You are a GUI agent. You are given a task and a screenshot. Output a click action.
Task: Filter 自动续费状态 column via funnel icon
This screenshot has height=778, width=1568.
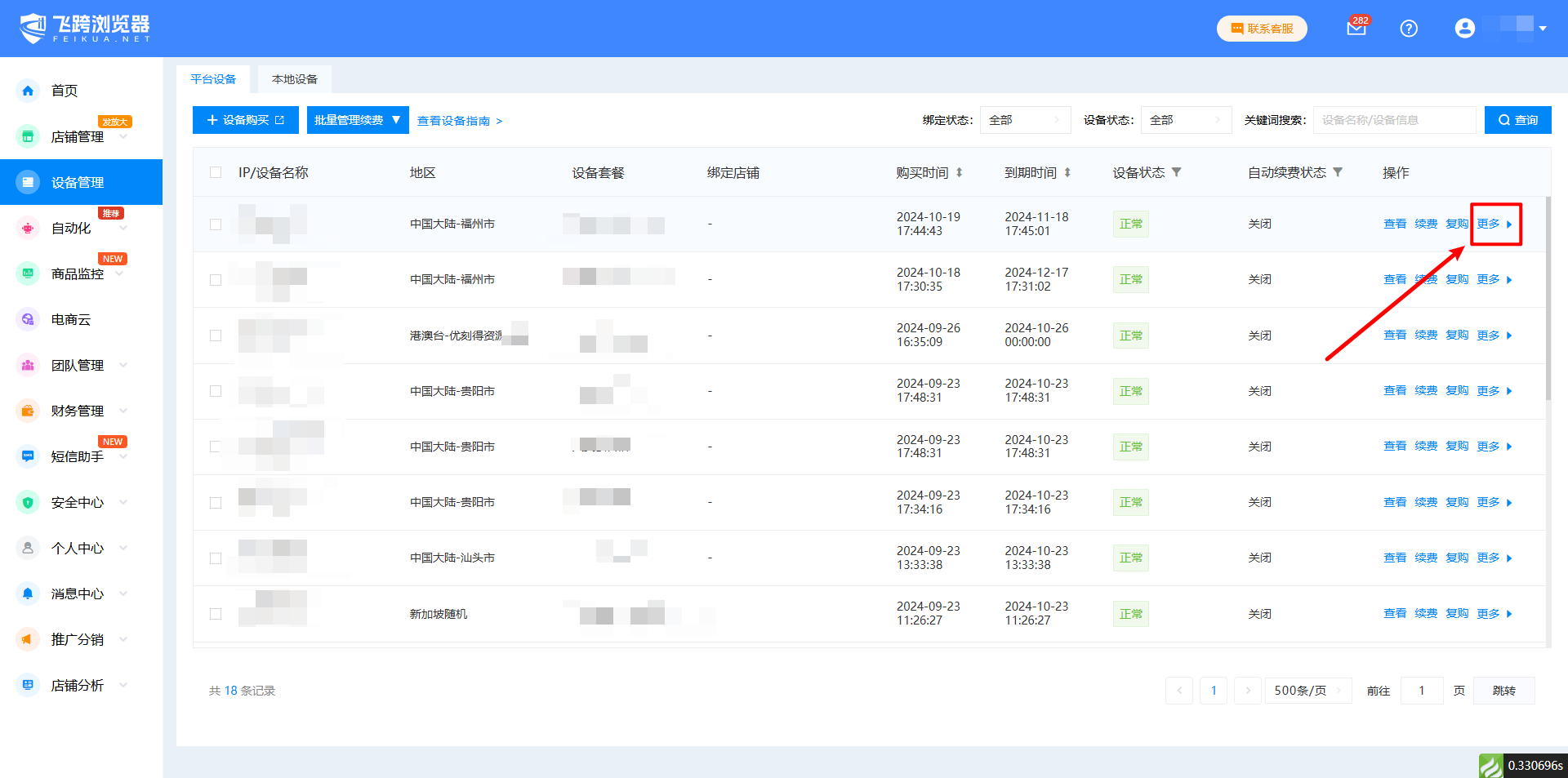1338,172
